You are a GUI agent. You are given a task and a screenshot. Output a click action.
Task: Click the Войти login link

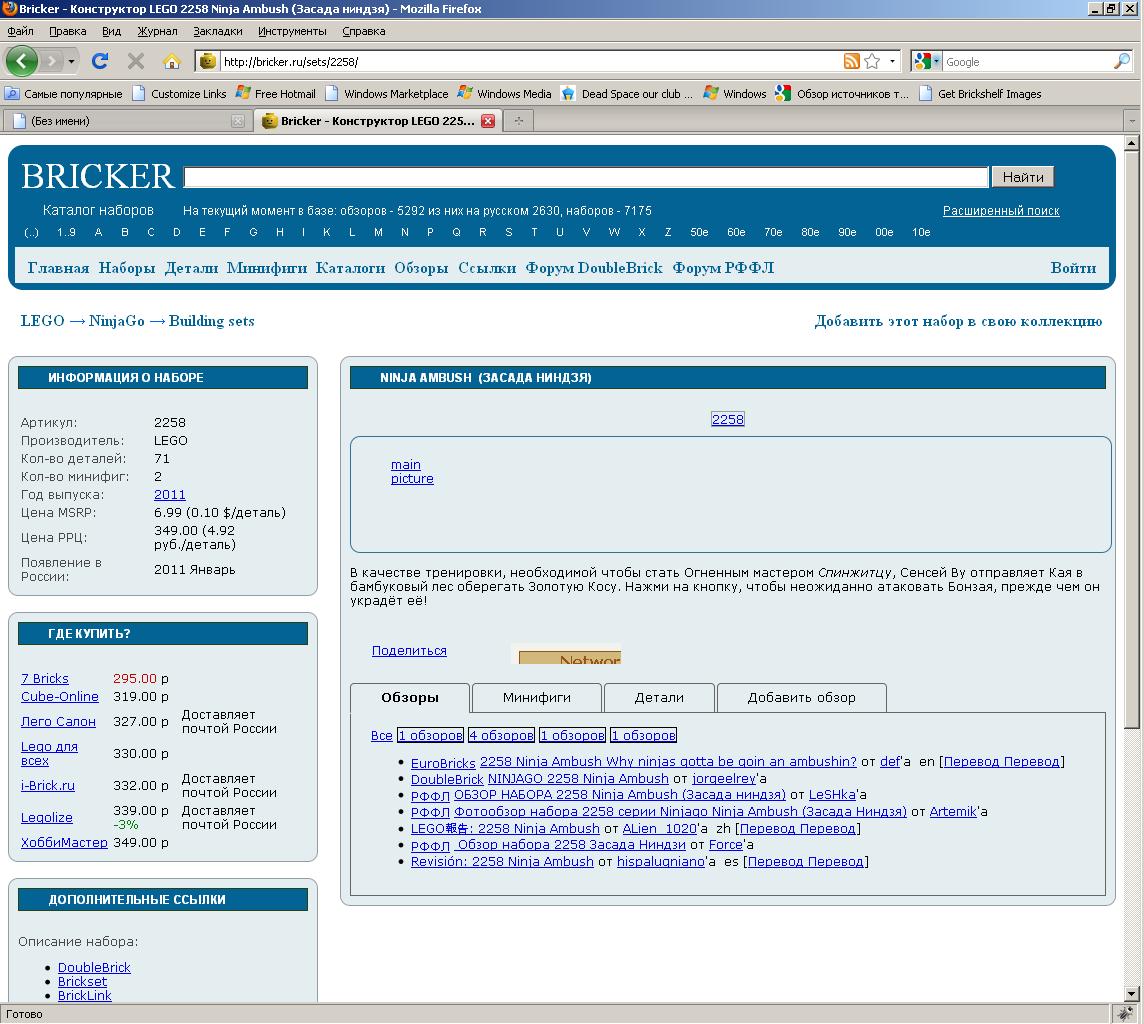1072,268
